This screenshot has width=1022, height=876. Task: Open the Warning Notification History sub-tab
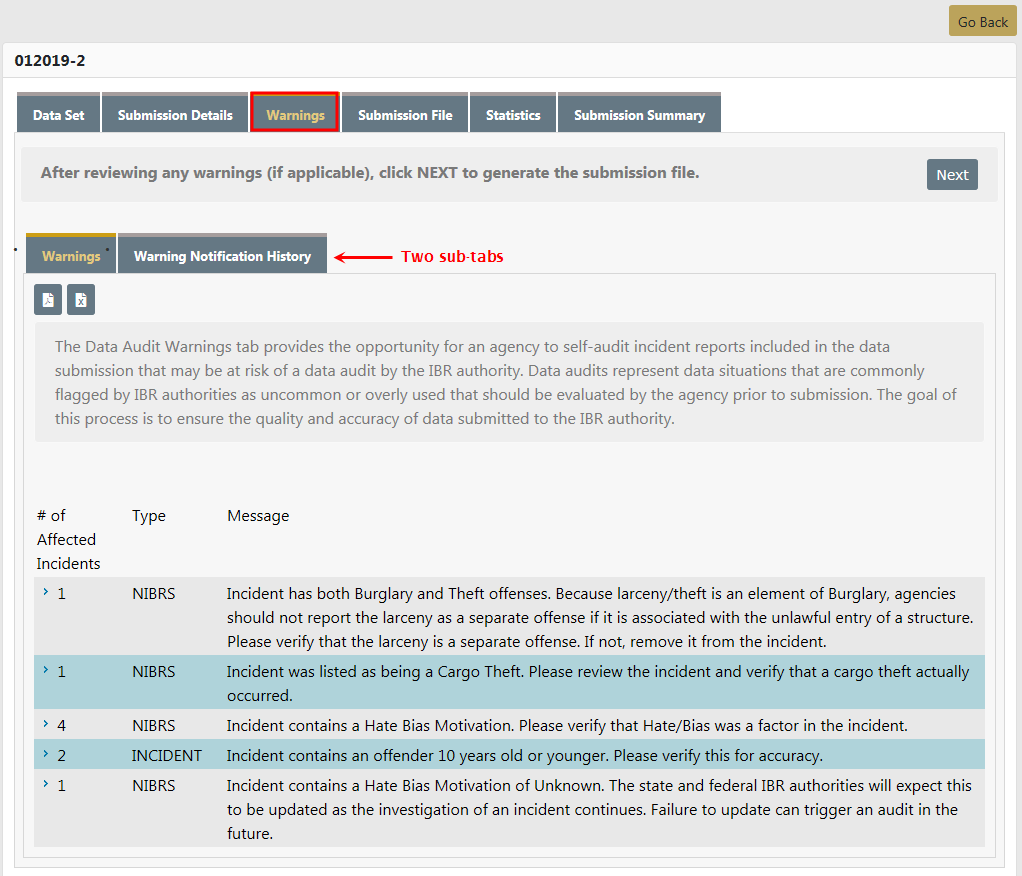[222, 256]
